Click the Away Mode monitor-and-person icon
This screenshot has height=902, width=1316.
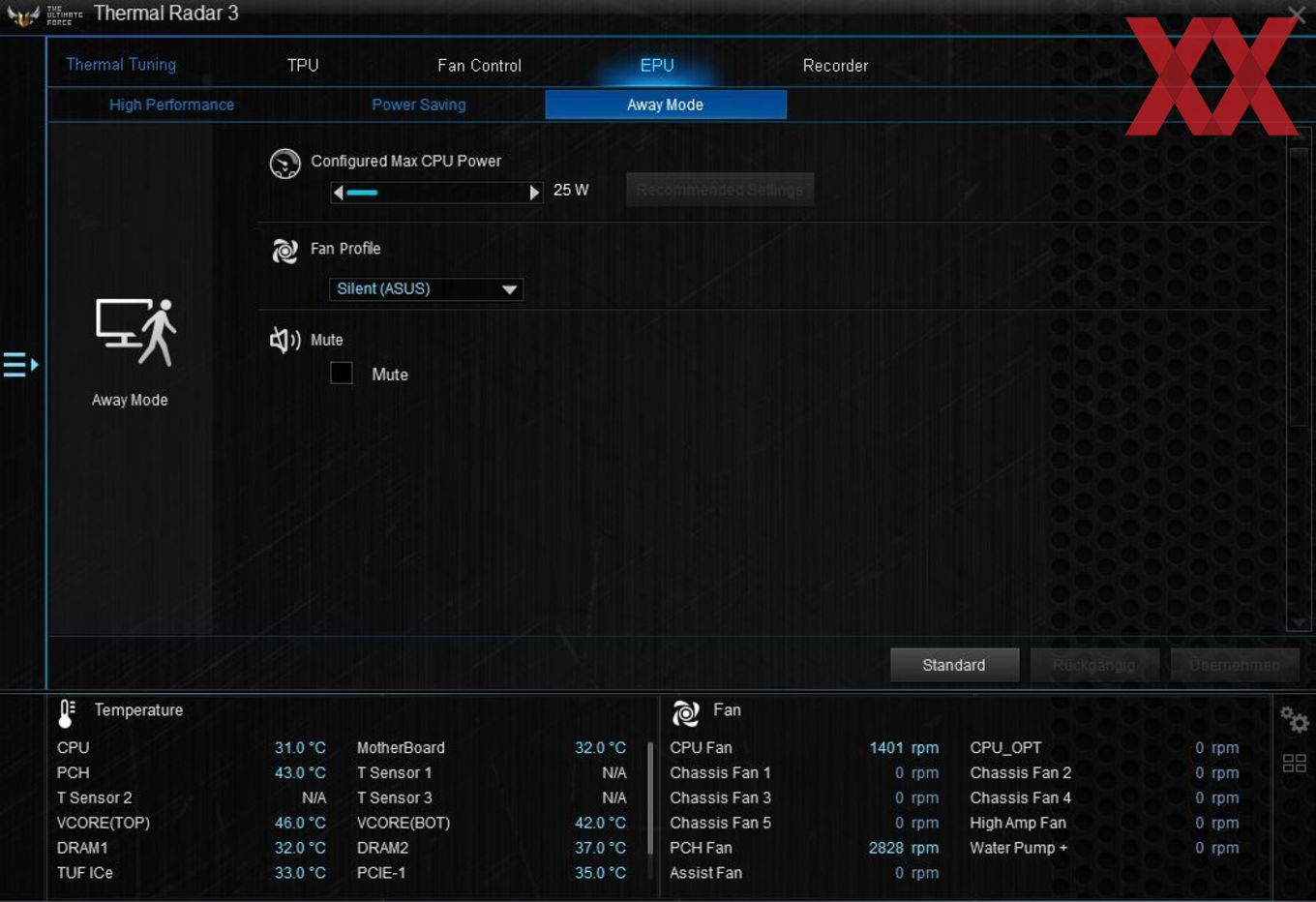click(136, 332)
